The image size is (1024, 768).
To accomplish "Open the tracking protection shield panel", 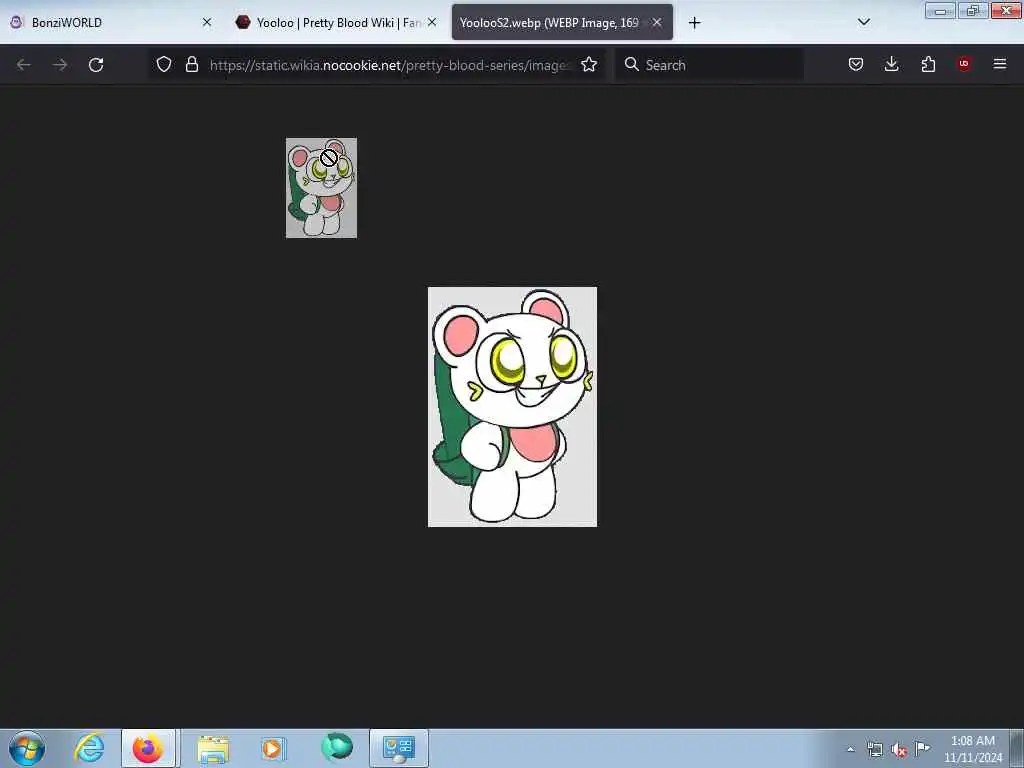I will click(x=164, y=65).
